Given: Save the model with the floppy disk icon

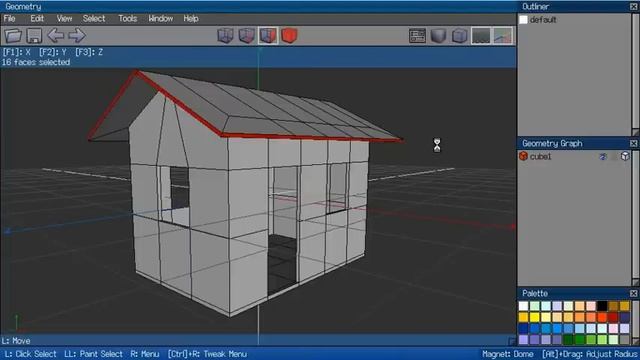Looking at the screenshot, I should [34, 36].
